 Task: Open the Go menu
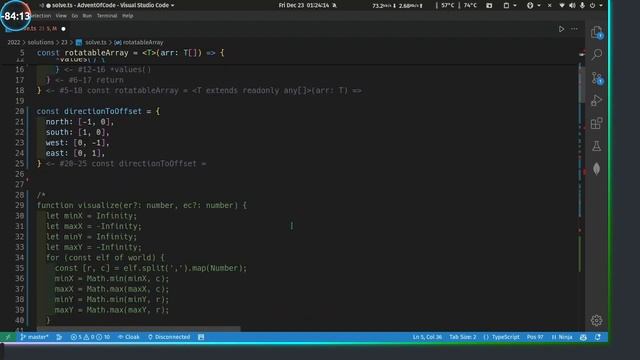pos(75,16)
